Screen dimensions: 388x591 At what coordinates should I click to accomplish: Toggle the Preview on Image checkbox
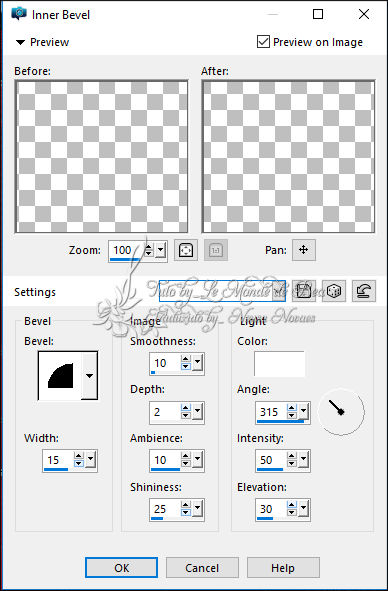tap(263, 42)
